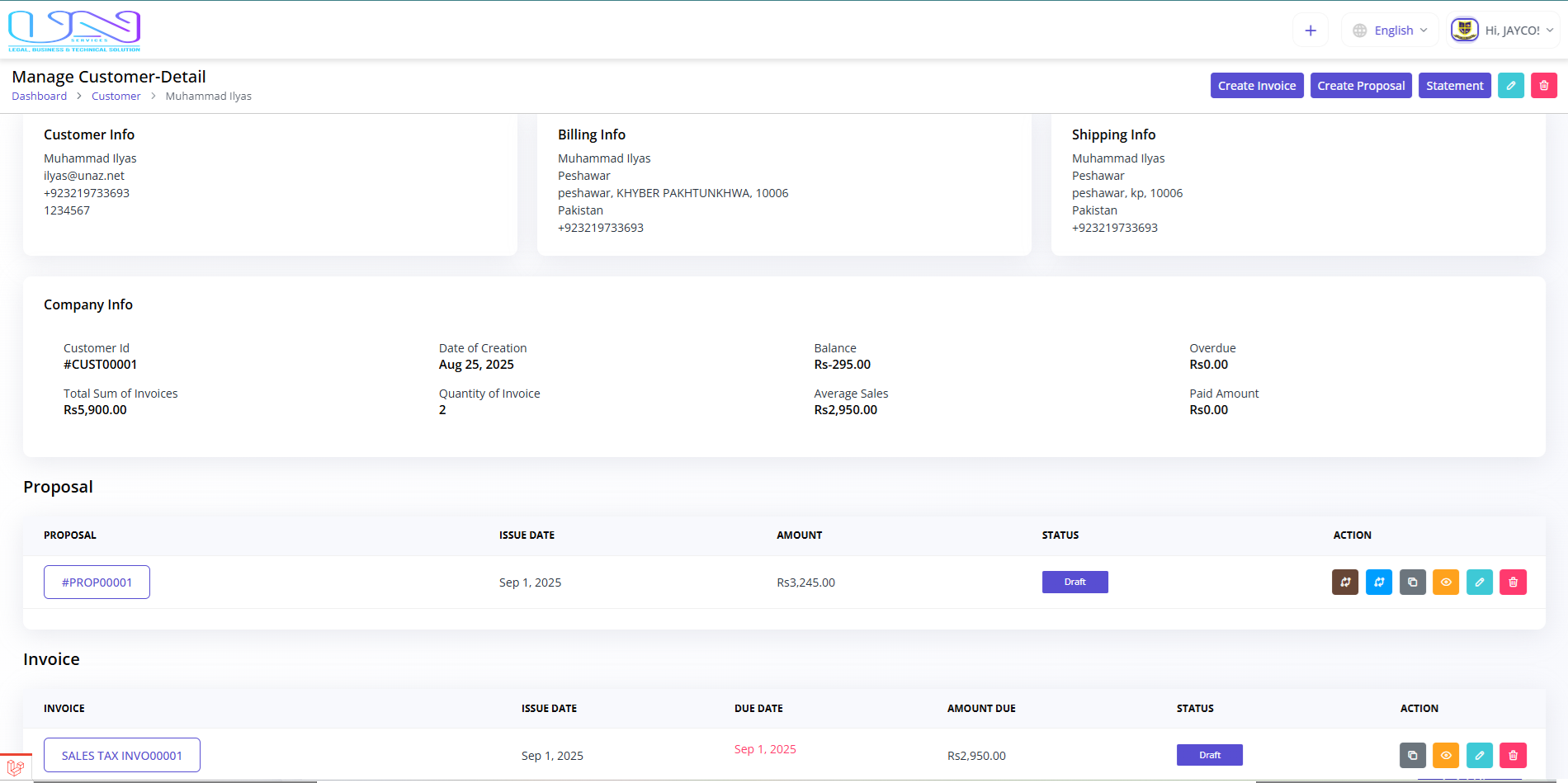Image resolution: width=1568 pixels, height=783 pixels.
Task: Duplicate proposal #PROP00001 with gray copy icon
Action: click(1412, 583)
